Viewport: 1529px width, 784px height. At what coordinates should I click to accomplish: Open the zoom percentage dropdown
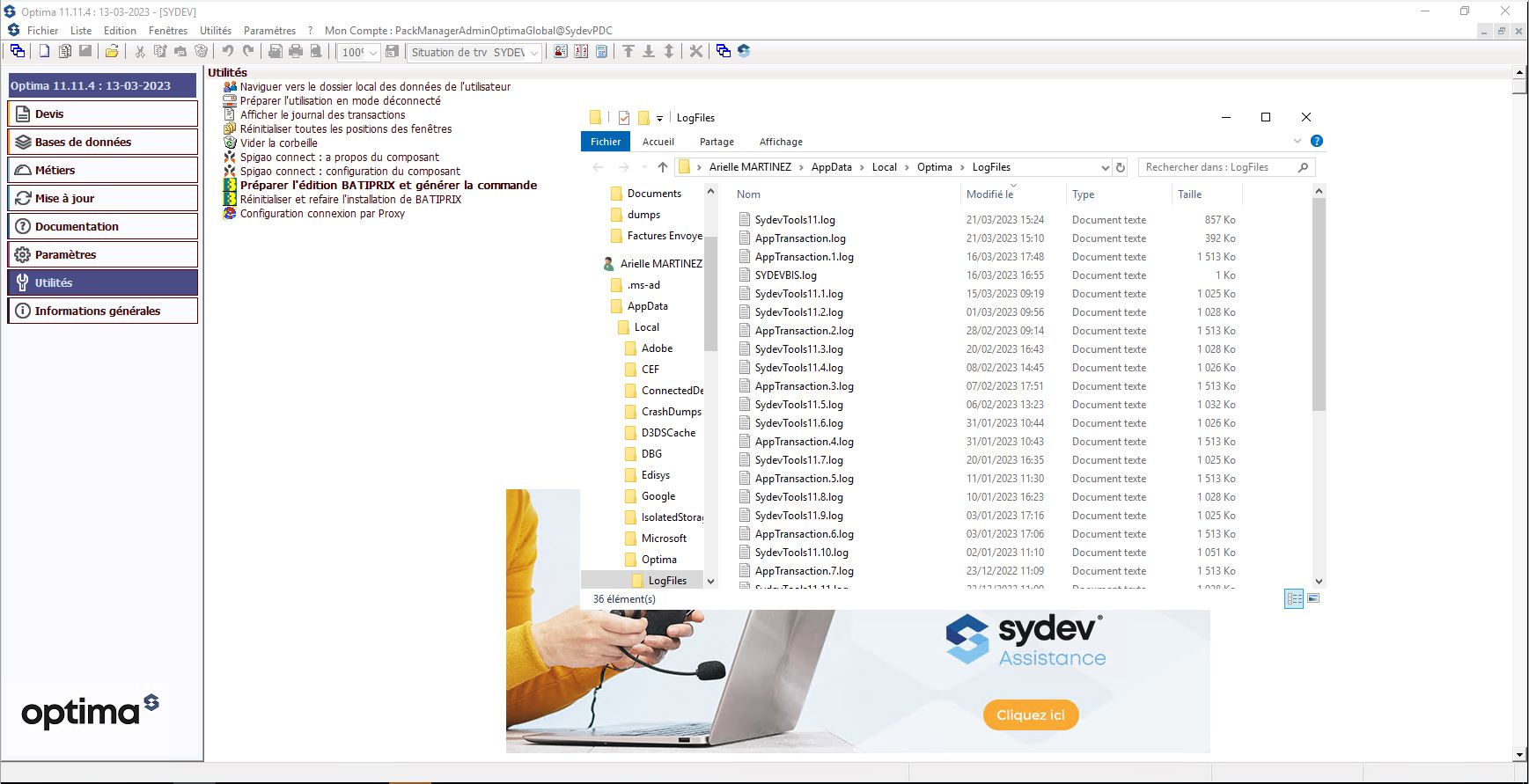(x=373, y=53)
